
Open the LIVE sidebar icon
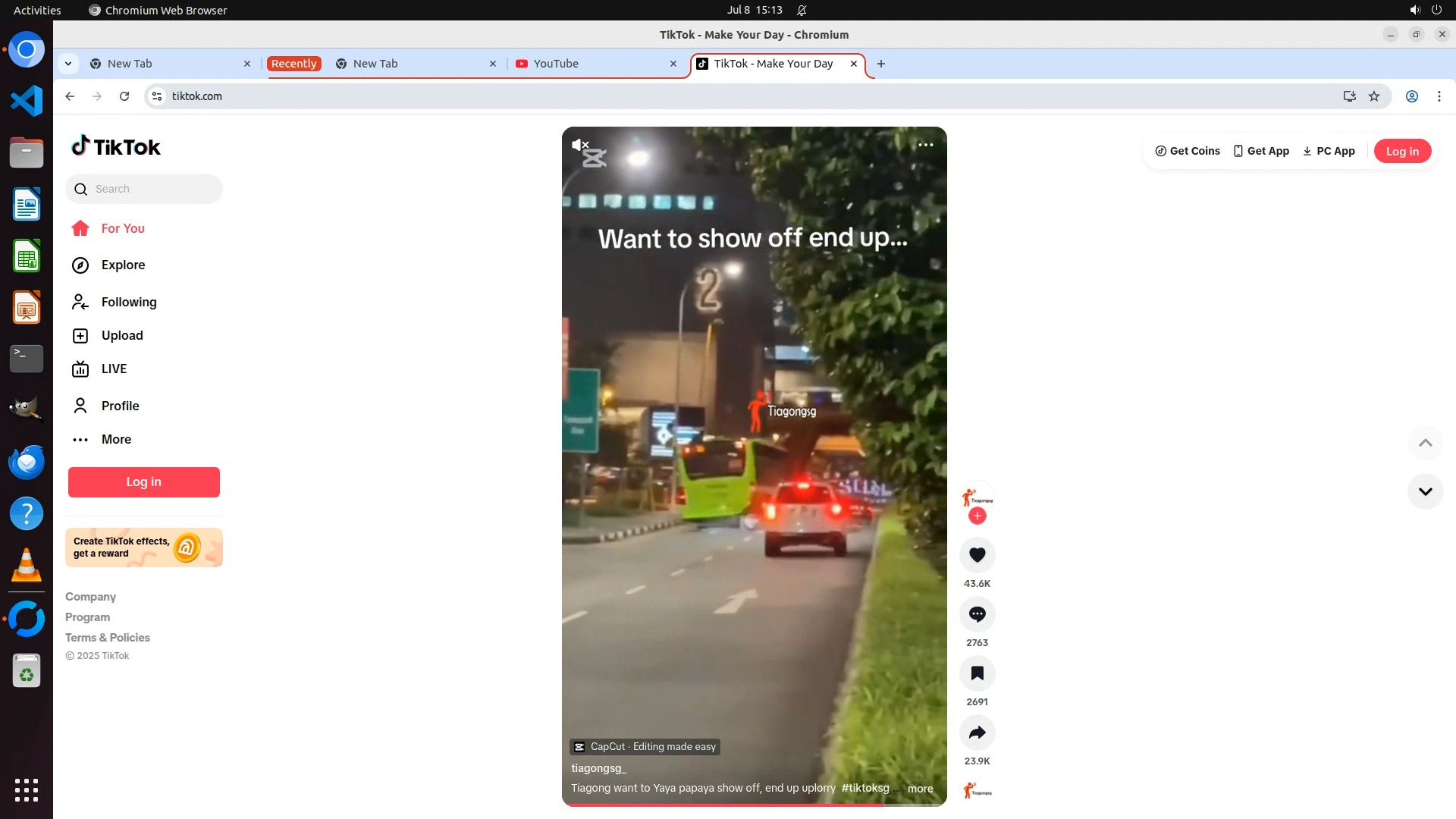click(x=80, y=369)
